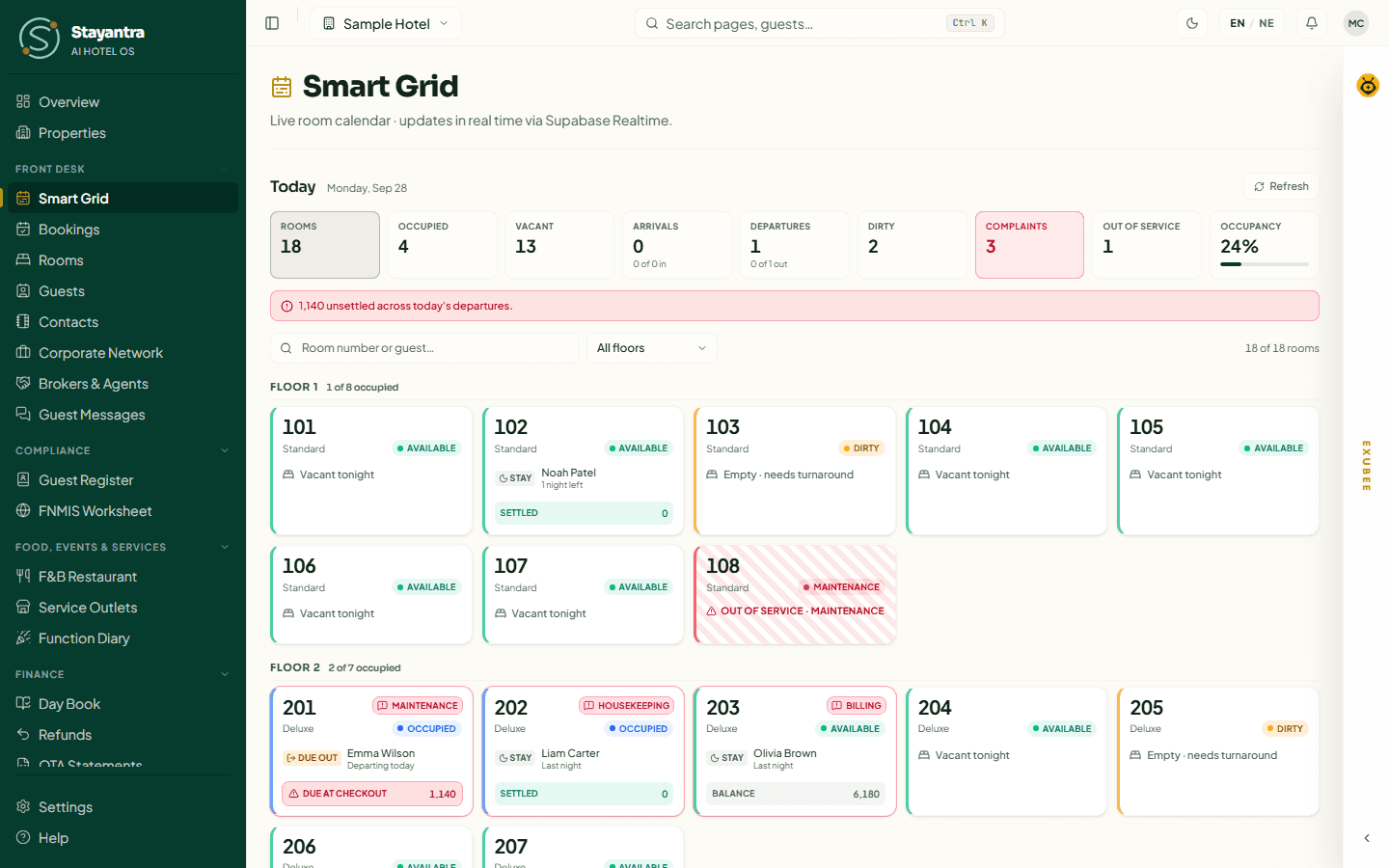This screenshot has height=868, width=1389.
Task: Open Corporate Network page
Action: [x=123, y=353]
